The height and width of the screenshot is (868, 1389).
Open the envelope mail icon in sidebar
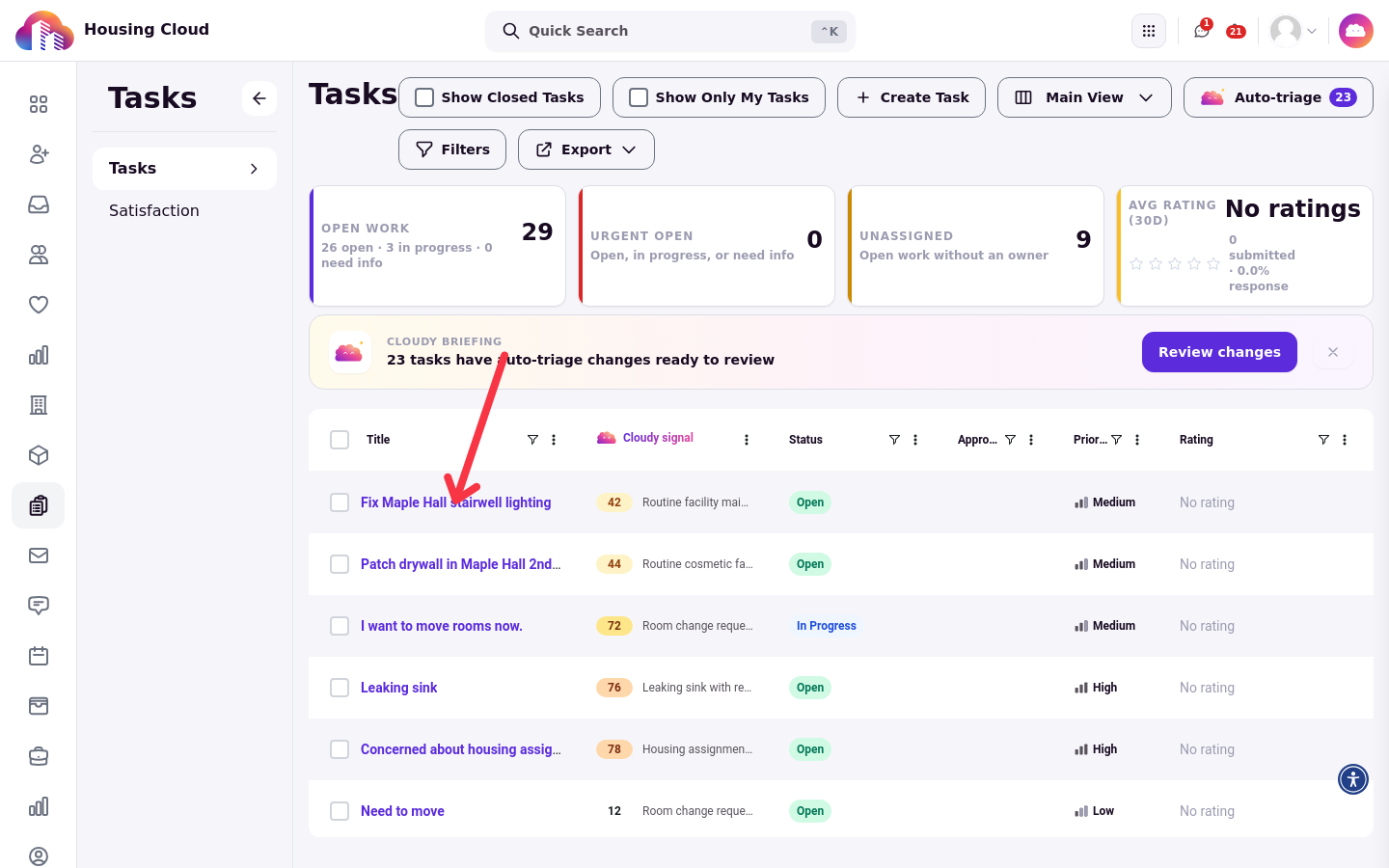coord(39,556)
